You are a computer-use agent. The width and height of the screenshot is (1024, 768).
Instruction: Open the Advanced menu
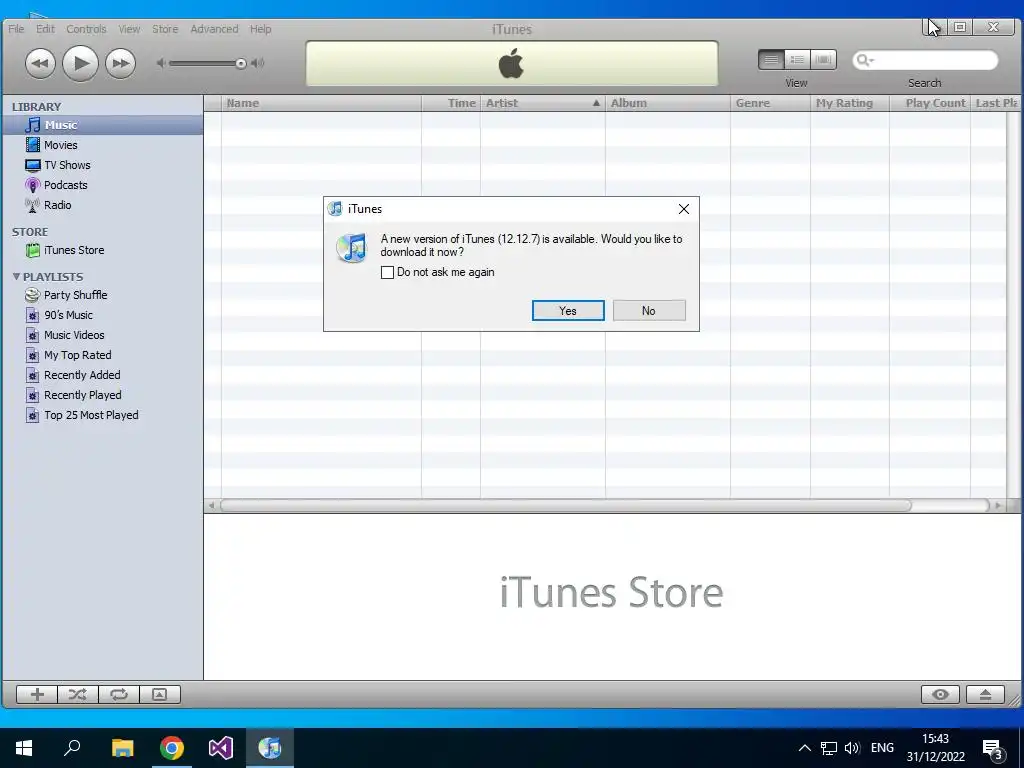tap(214, 29)
